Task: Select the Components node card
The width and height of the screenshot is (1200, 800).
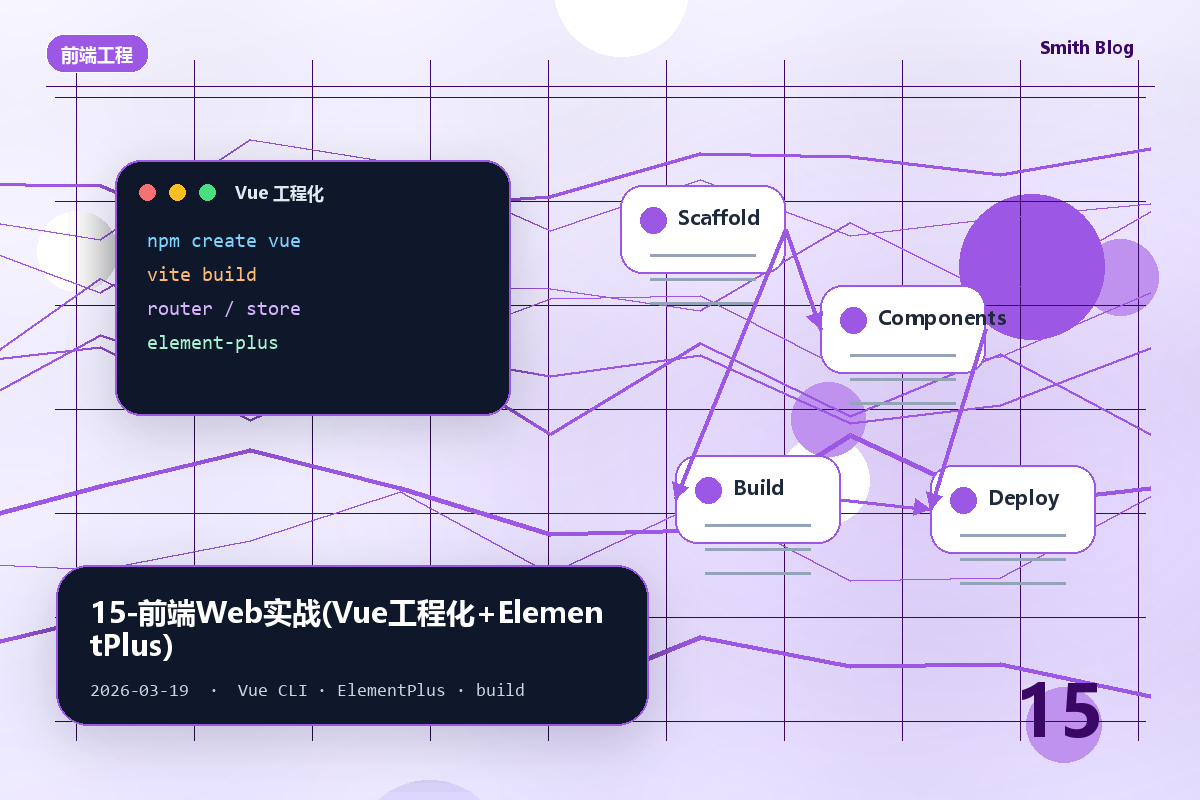Action: pyautogui.click(x=902, y=329)
